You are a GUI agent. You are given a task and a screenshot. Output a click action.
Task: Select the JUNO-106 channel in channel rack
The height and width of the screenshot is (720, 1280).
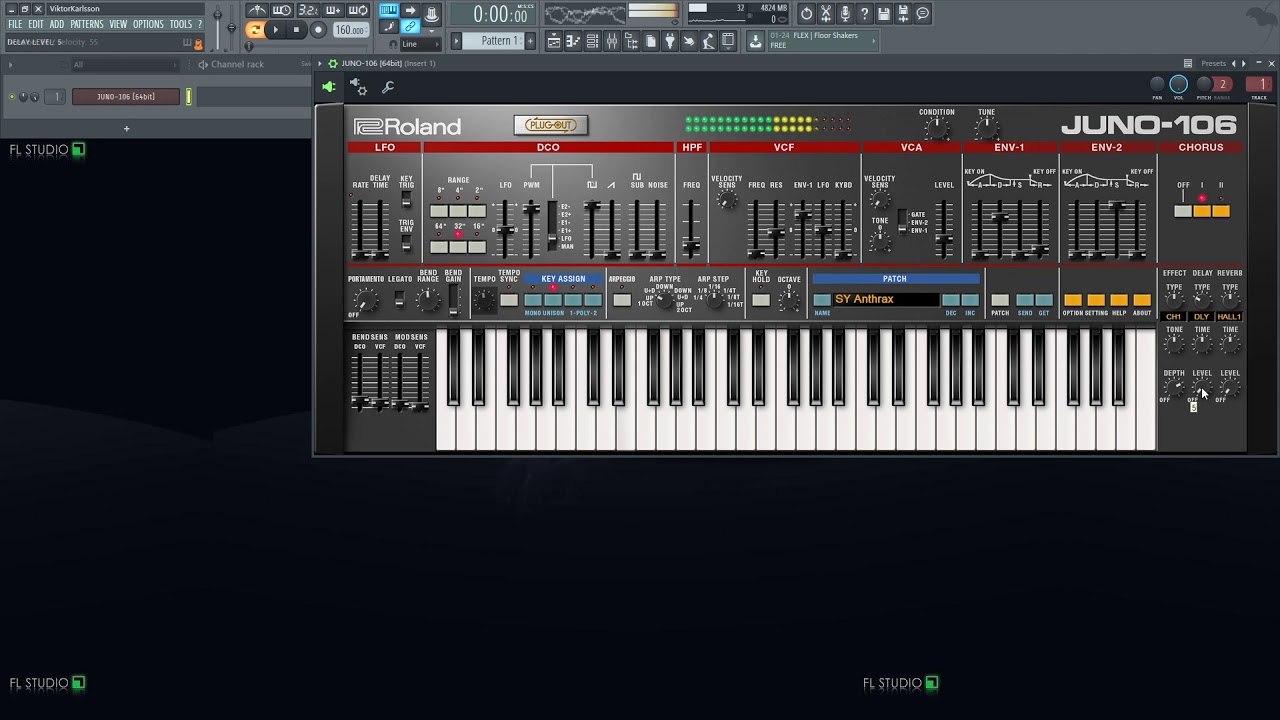[x=126, y=97]
